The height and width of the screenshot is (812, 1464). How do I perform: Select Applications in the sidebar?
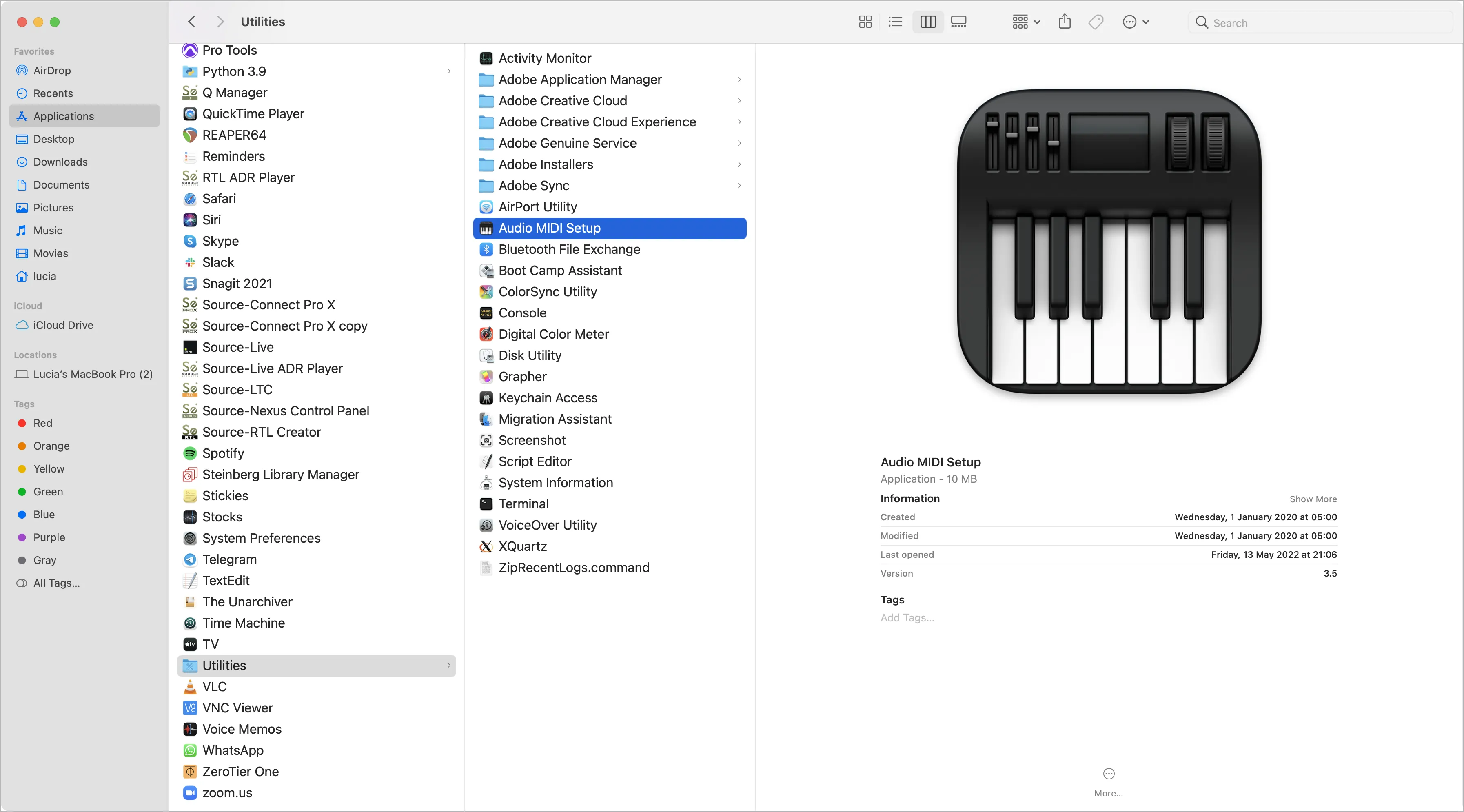[85, 116]
